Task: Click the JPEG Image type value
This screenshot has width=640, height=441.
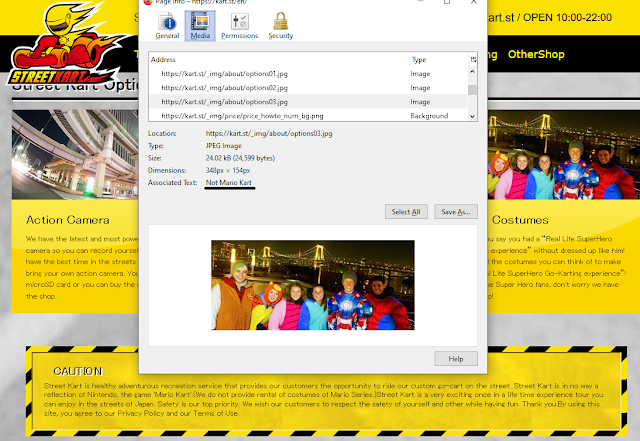Action: (224, 145)
